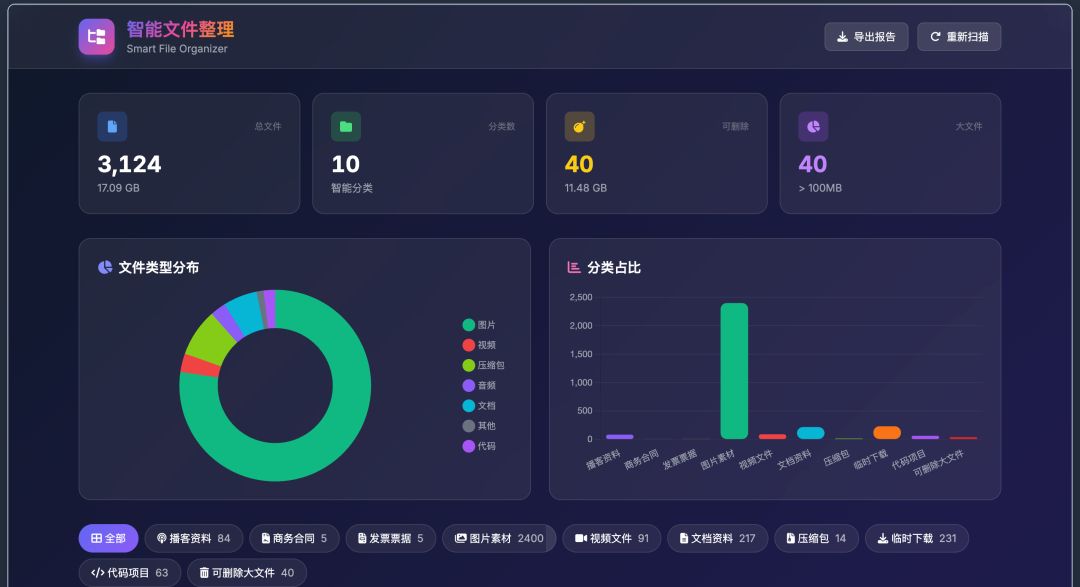This screenshot has width=1080, height=587.
Task: Toggle 视频 legend entry
Action: (x=479, y=345)
